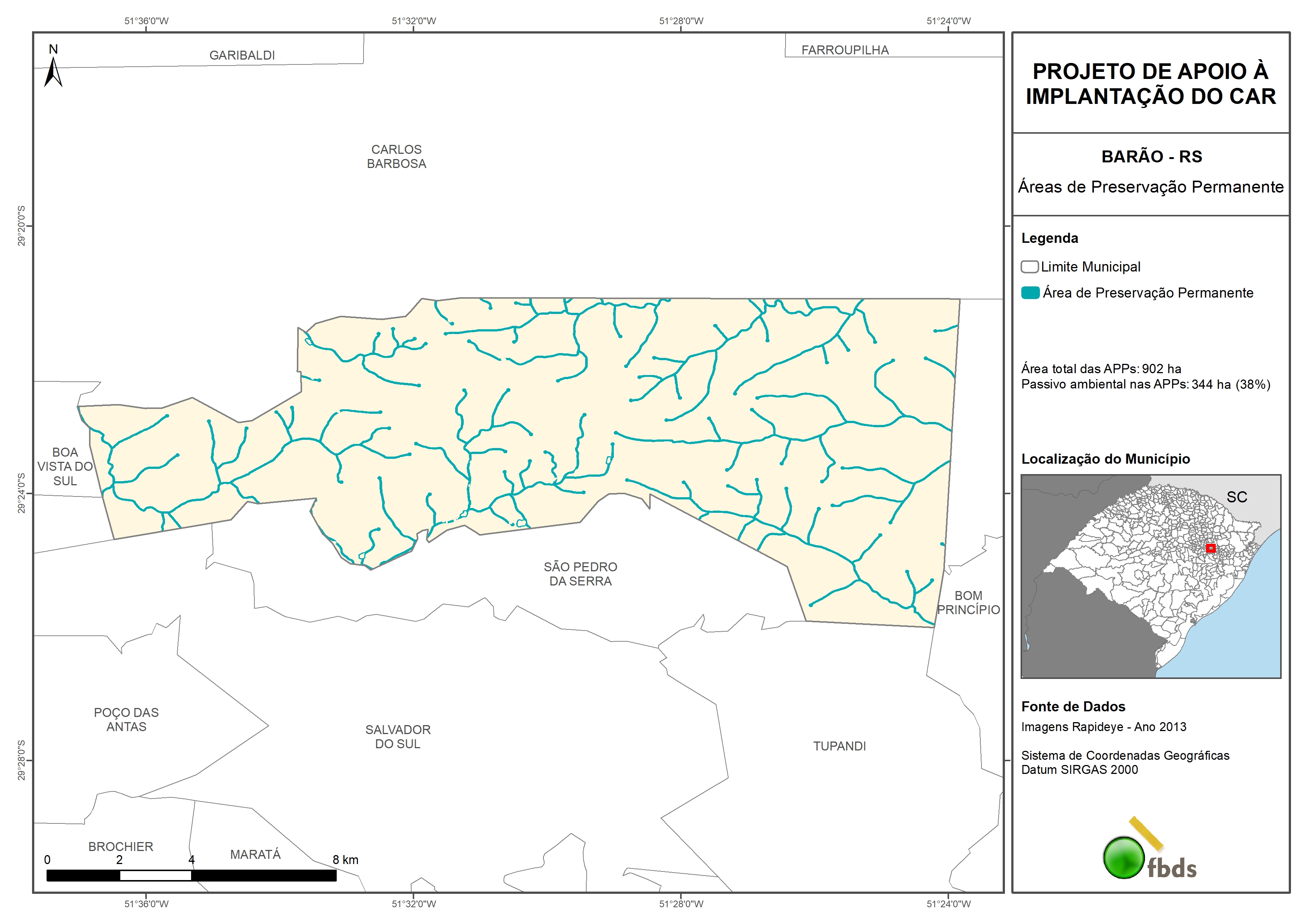Select the CARLOS BARBOSA municipality label
Image resolution: width=1307 pixels, height=924 pixels.
pyautogui.click(x=396, y=156)
